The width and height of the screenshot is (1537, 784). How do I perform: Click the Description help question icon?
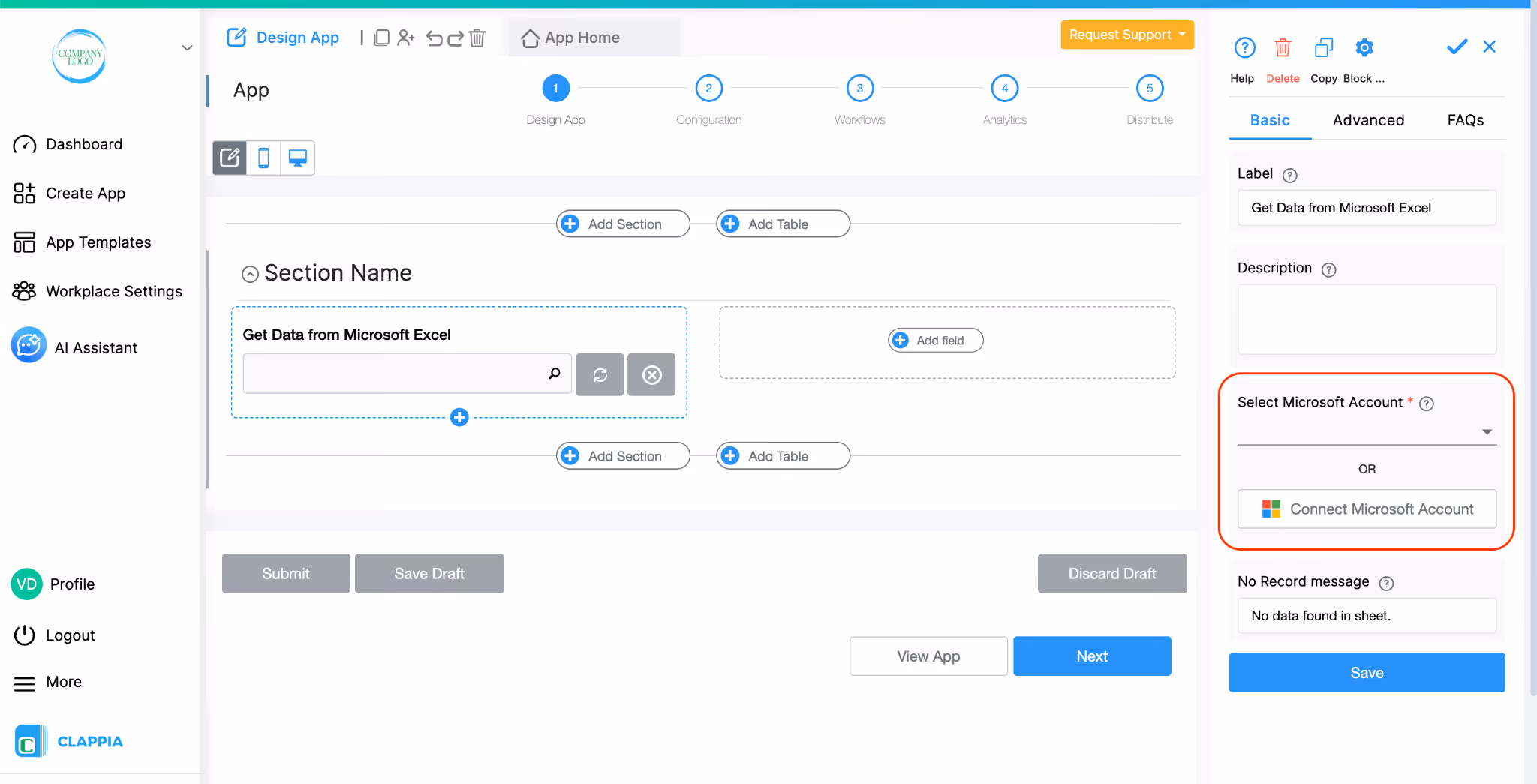coord(1328,269)
